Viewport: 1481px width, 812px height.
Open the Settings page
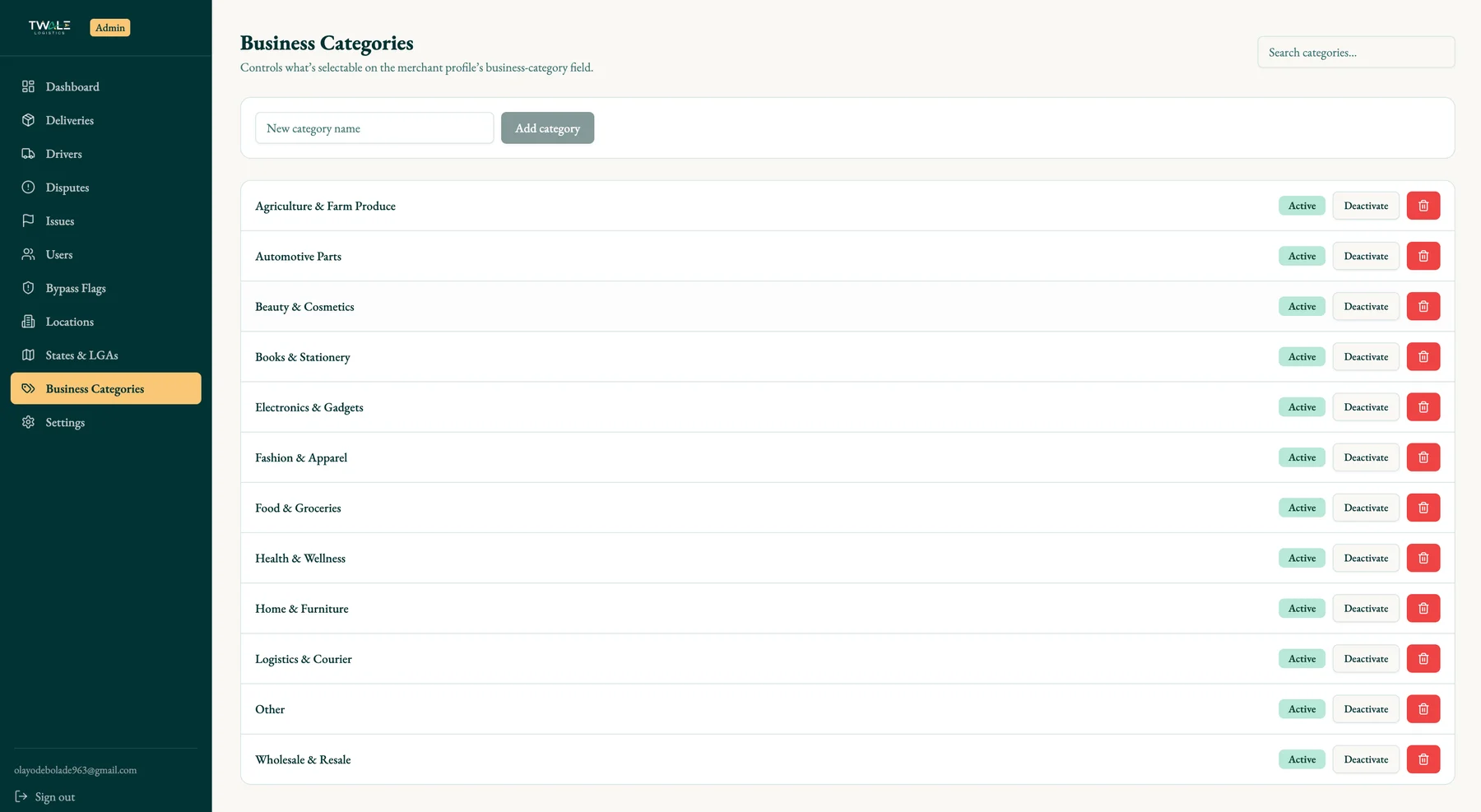click(x=105, y=422)
